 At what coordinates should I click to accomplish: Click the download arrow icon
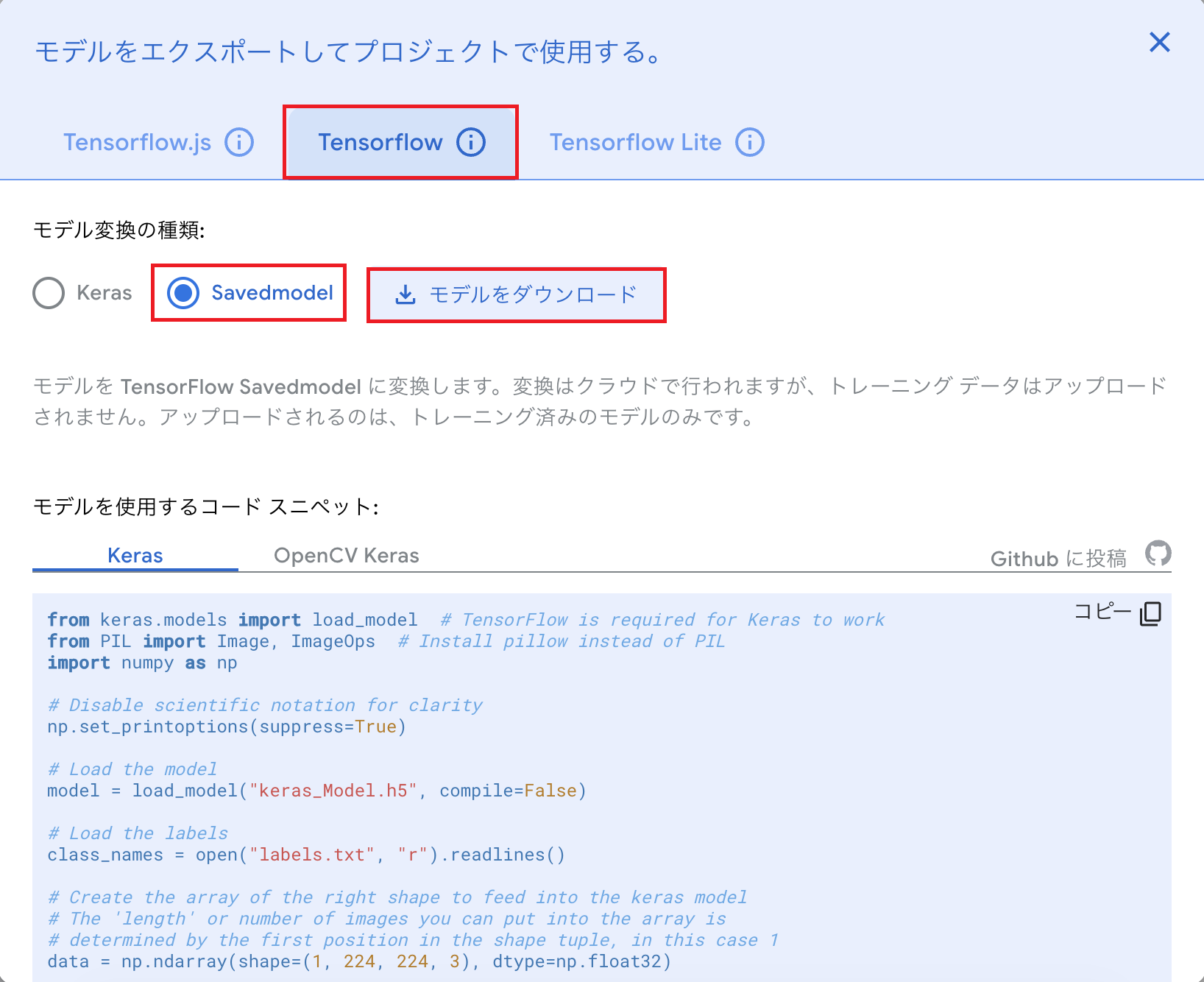point(406,295)
